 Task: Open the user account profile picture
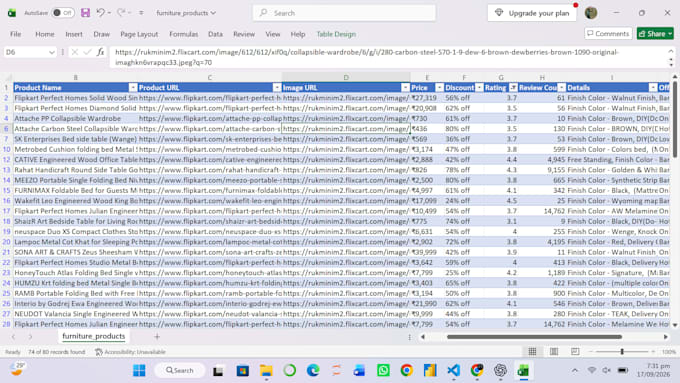click(x=591, y=13)
